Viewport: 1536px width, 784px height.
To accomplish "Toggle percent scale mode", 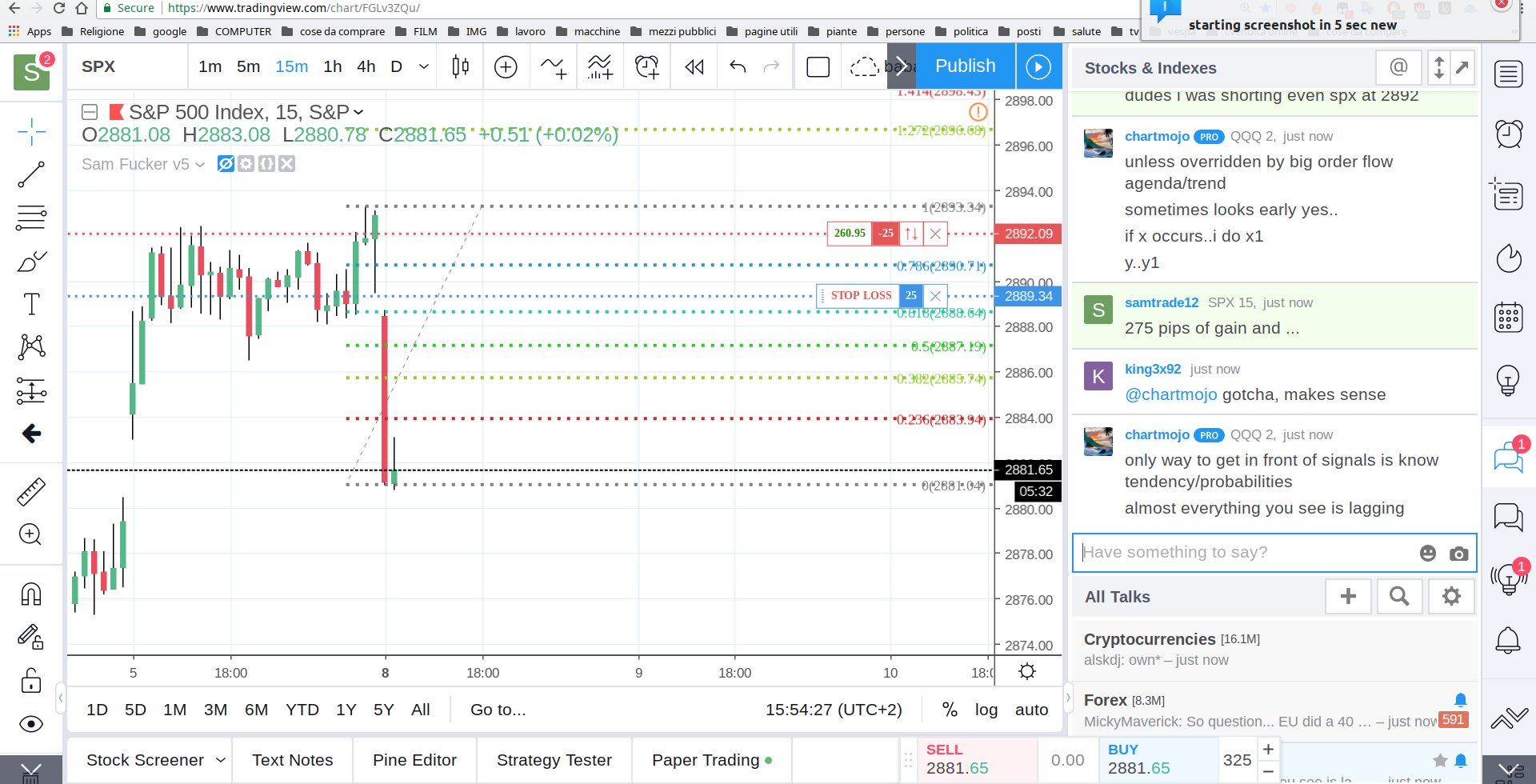I will pos(950,710).
